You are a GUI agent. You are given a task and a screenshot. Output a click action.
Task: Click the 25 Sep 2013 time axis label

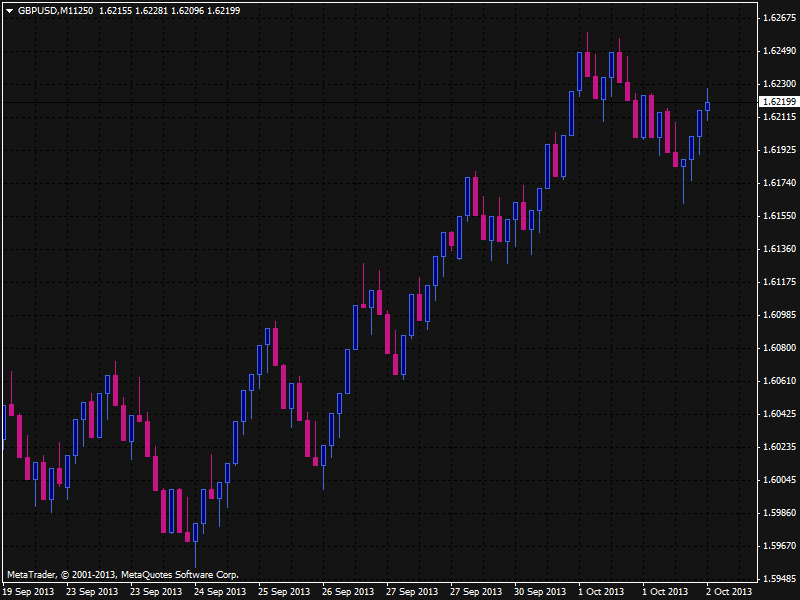point(284,591)
